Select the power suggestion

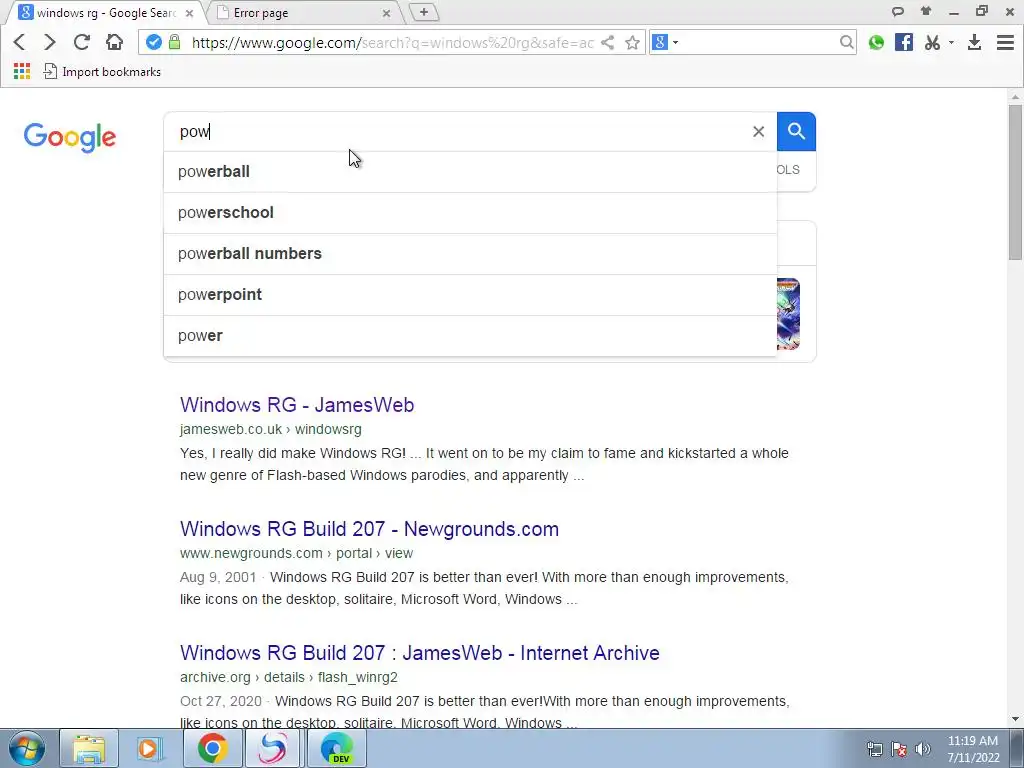coord(470,336)
